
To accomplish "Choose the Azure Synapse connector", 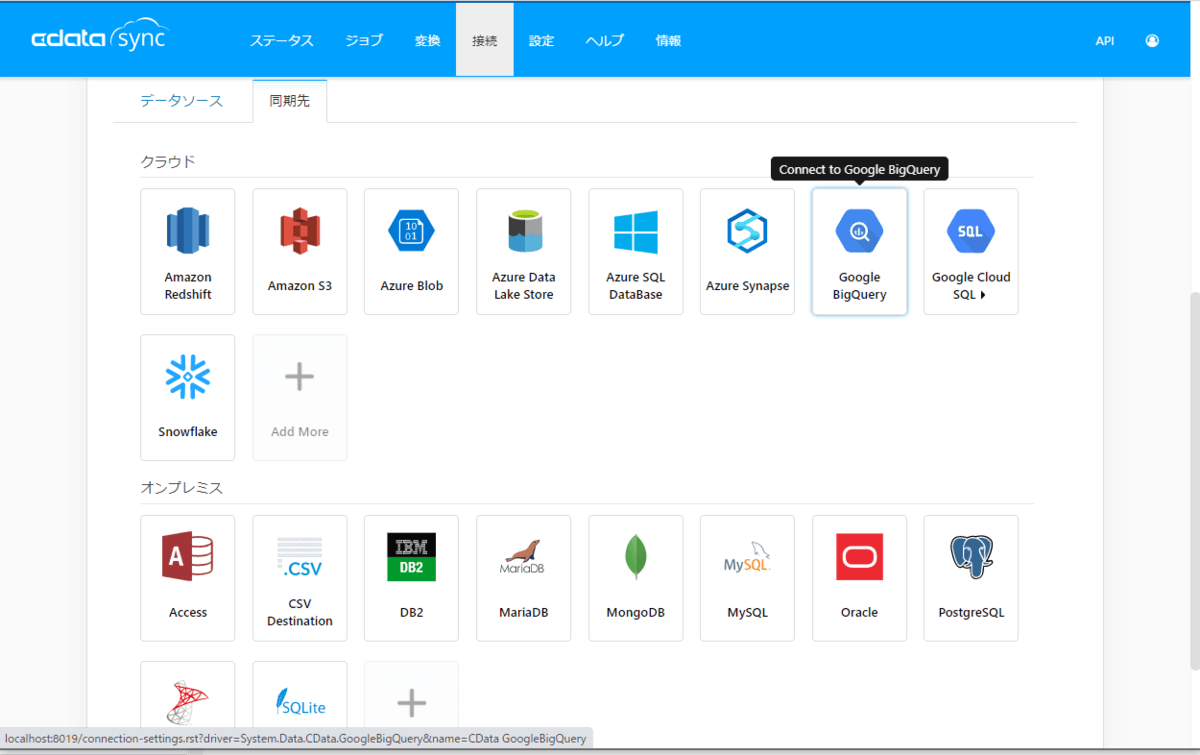I will [x=747, y=252].
